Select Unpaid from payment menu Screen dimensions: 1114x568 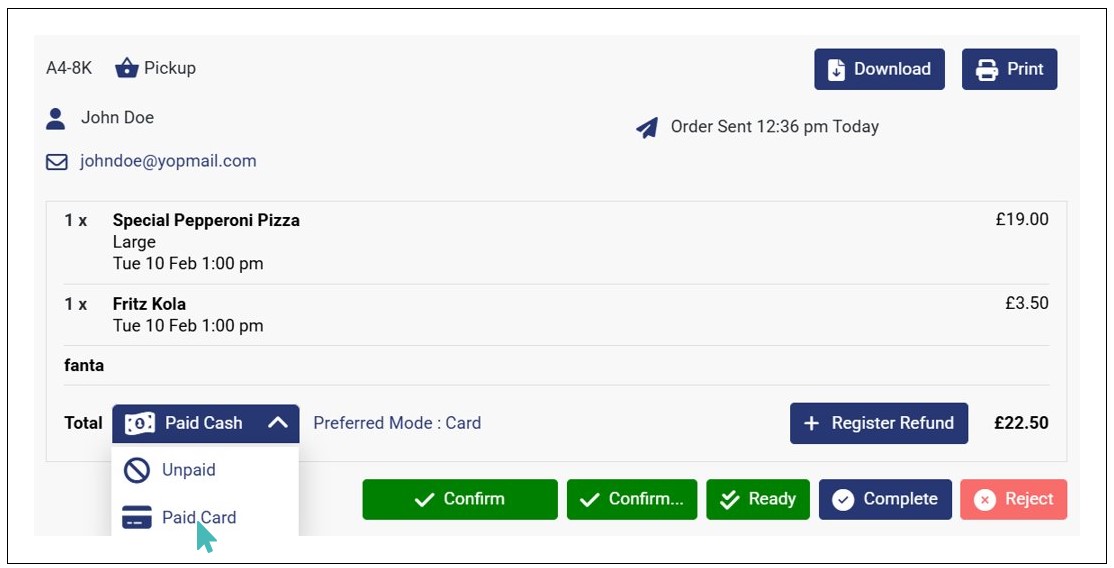click(x=188, y=470)
